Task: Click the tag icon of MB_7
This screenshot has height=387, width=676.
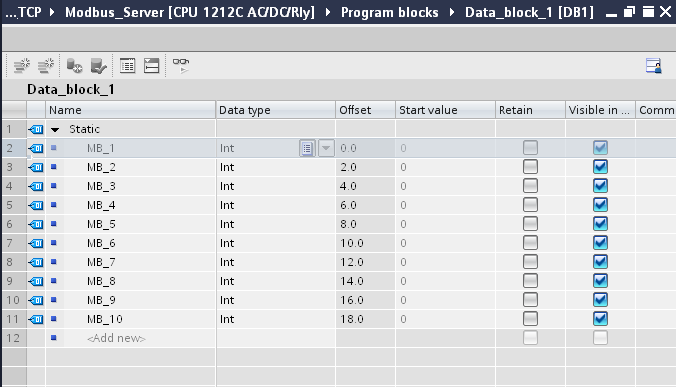Action: [x=36, y=262]
